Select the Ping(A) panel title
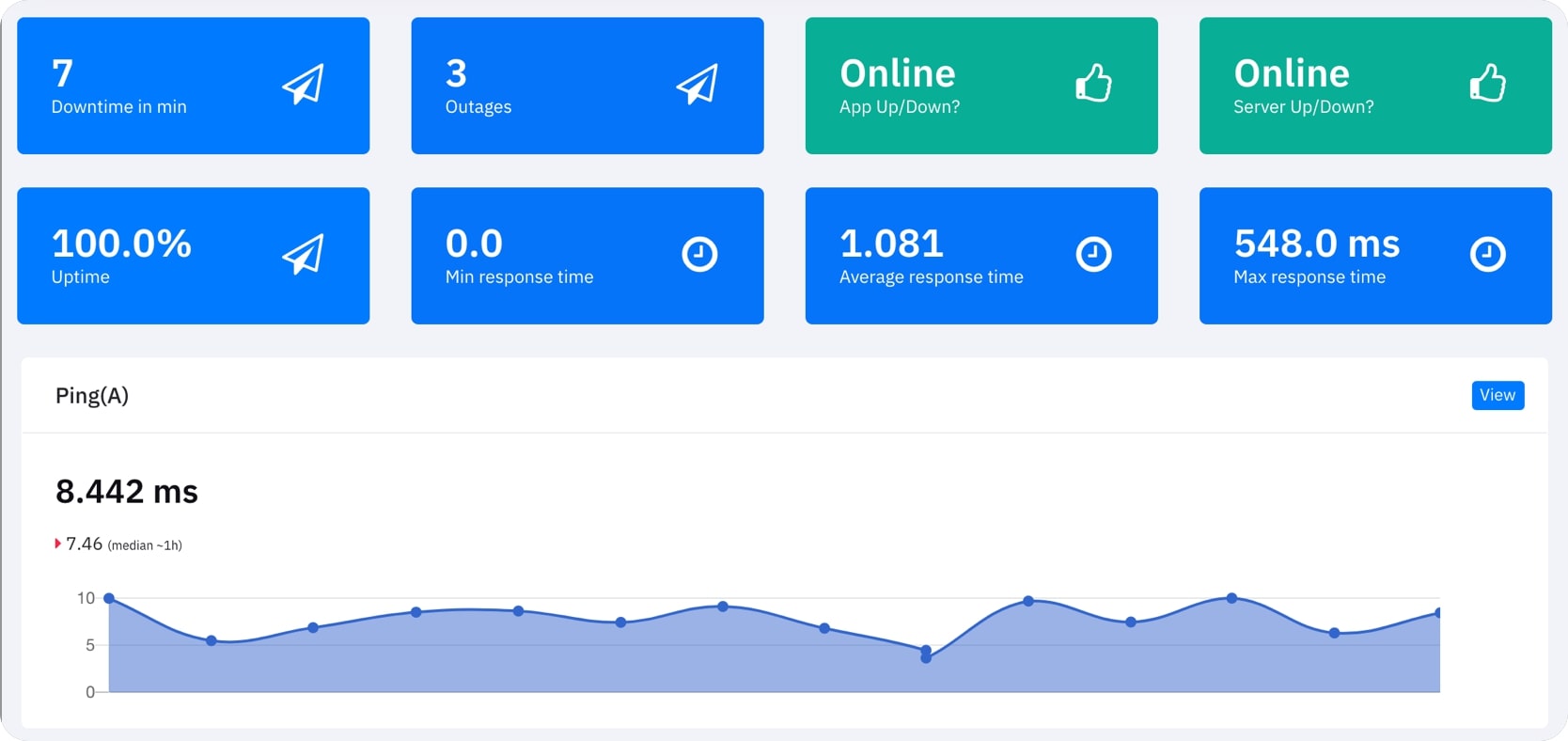Viewport: 1568px width, 741px height. [92, 396]
